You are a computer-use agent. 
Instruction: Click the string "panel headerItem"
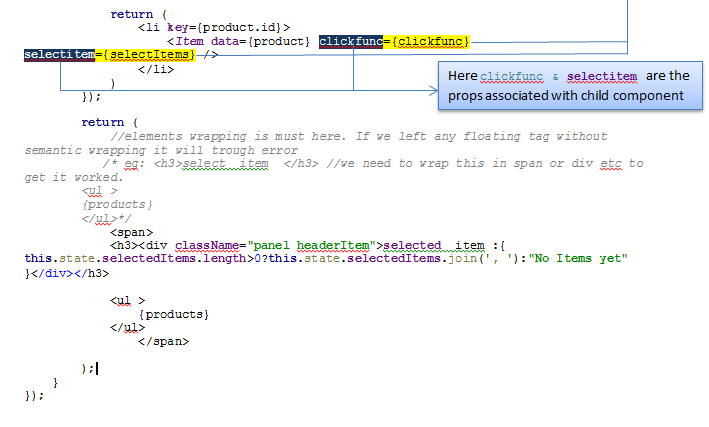coord(311,246)
